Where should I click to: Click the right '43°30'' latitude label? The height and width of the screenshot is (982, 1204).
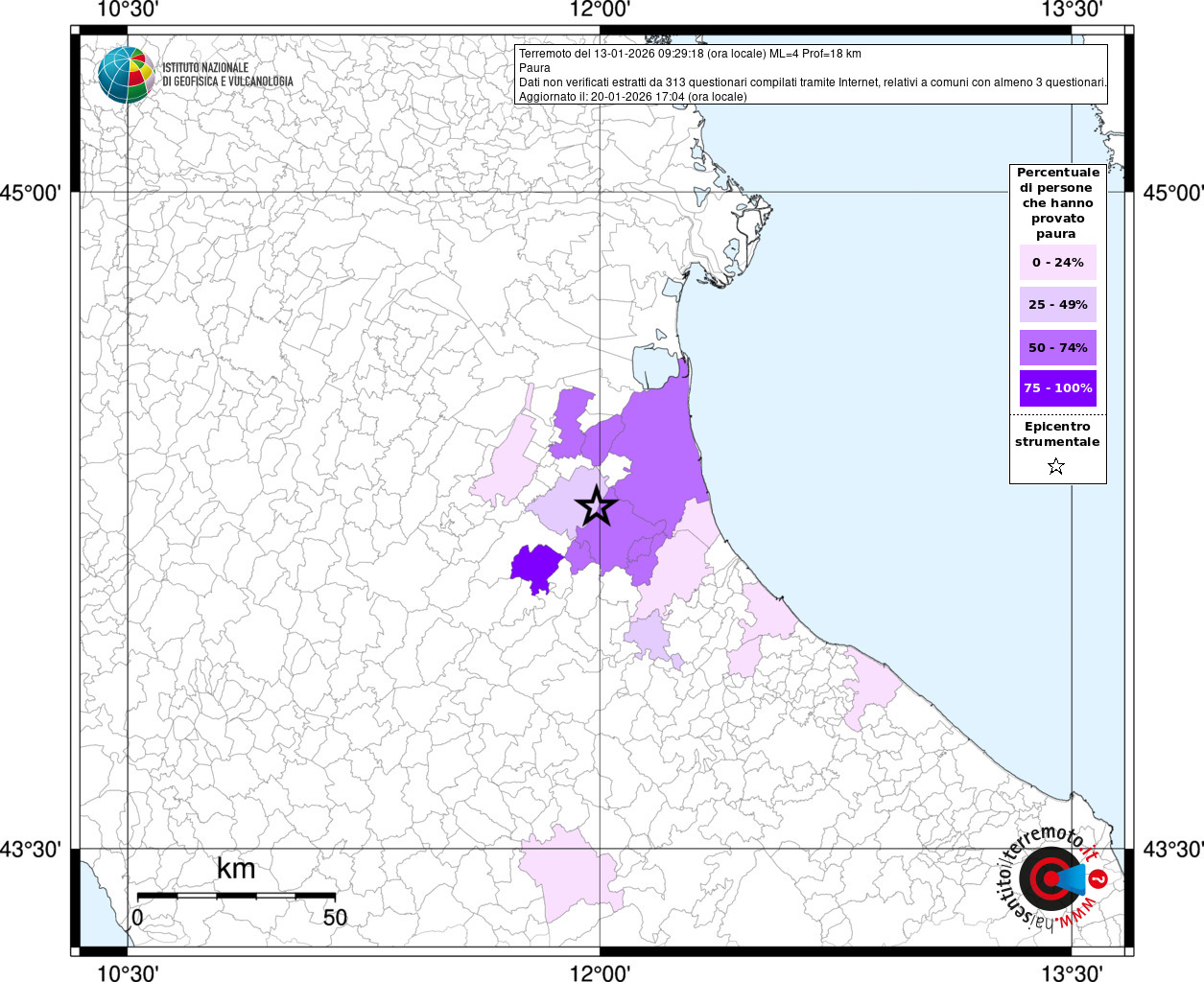pyautogui.click(x=1172, y=850)
